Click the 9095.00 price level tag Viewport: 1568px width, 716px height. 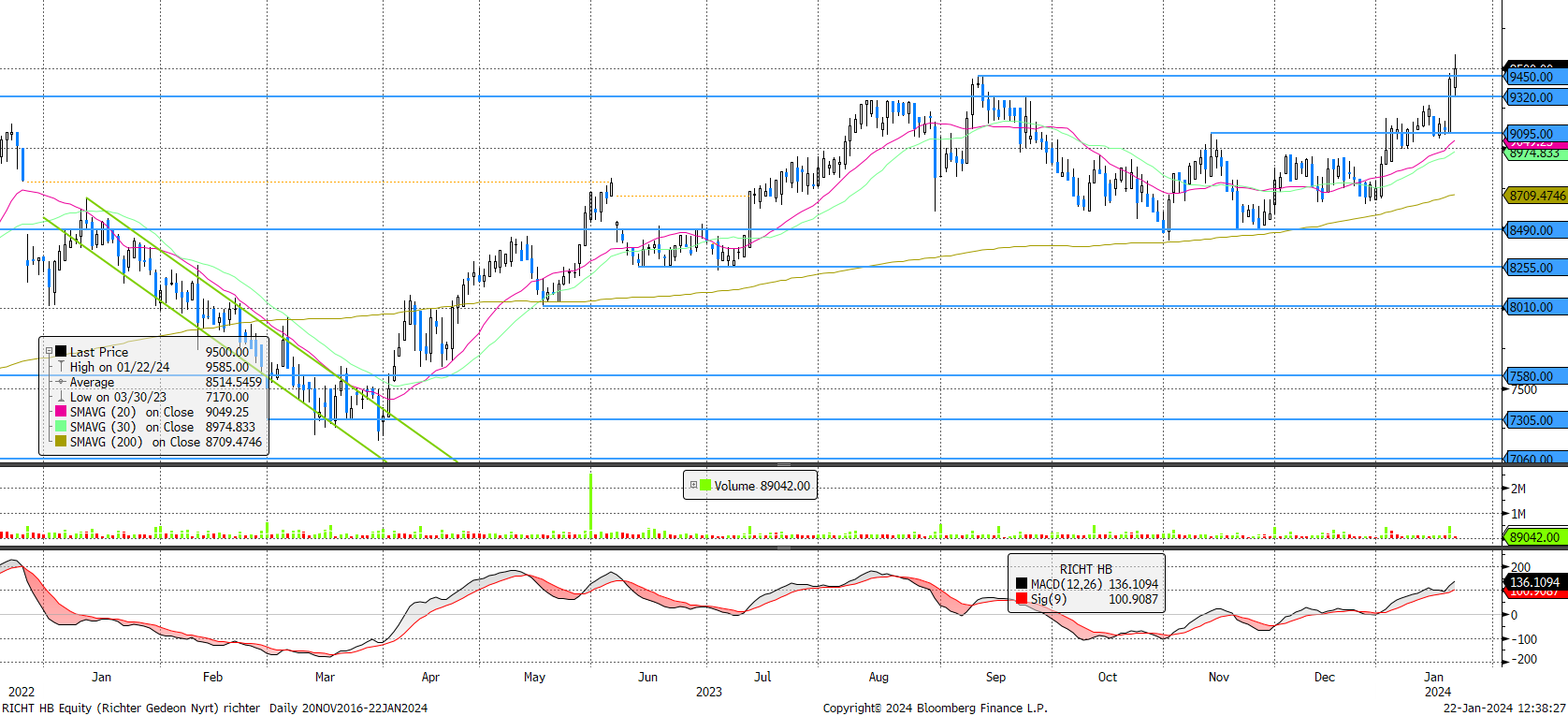(x=1535, y=134)
